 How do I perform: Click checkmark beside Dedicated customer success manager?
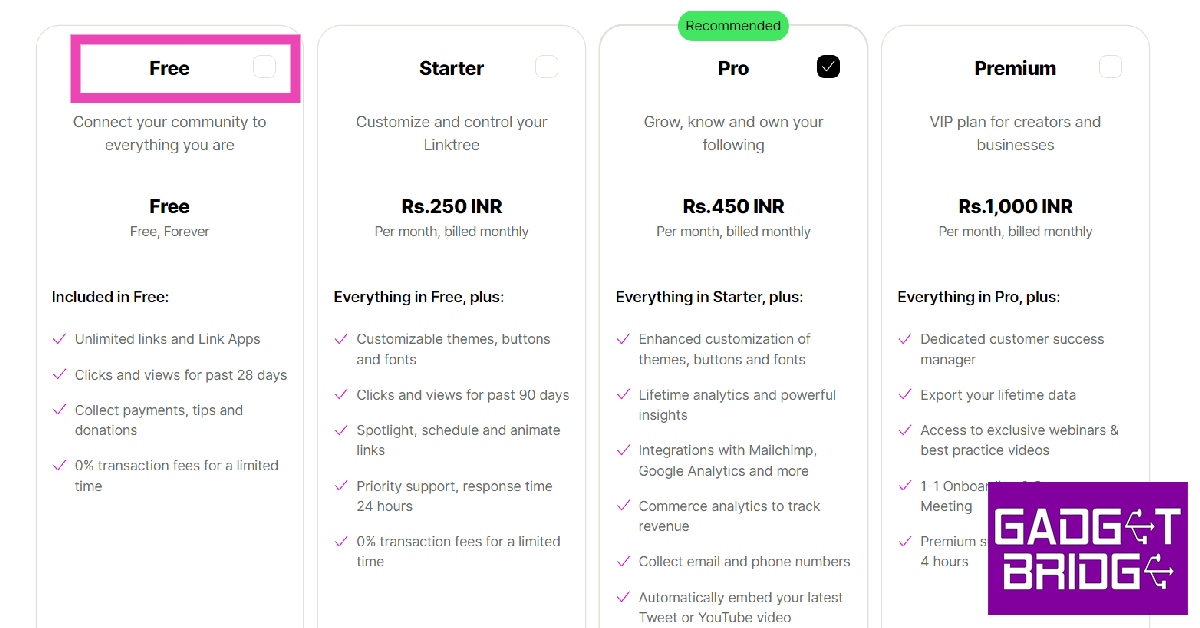[x=905, y=339]
